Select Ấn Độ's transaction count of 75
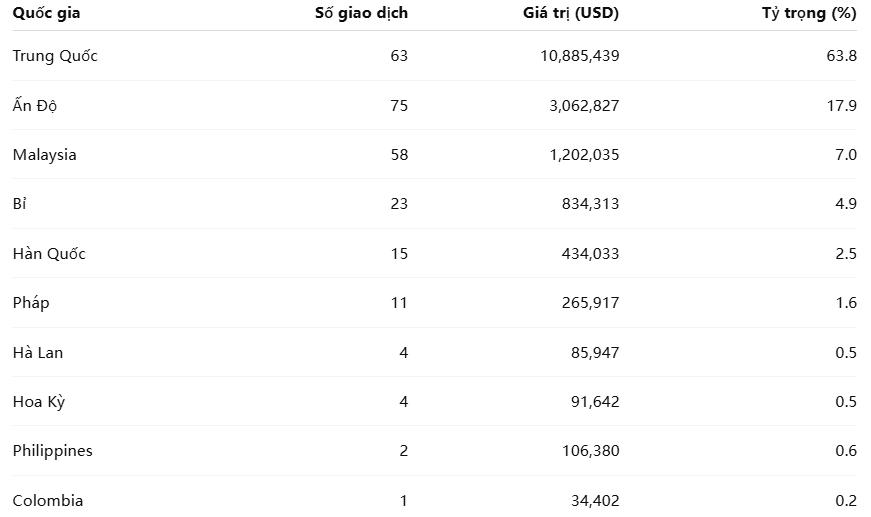This screenshot has width=871, height=517. tap(399, 105)
